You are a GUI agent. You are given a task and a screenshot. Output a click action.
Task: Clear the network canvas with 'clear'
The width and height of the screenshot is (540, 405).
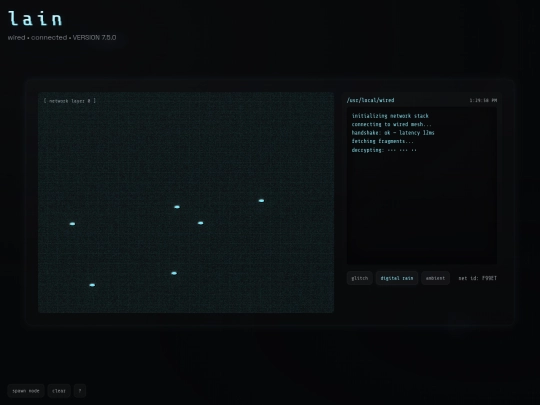point(59,391)
